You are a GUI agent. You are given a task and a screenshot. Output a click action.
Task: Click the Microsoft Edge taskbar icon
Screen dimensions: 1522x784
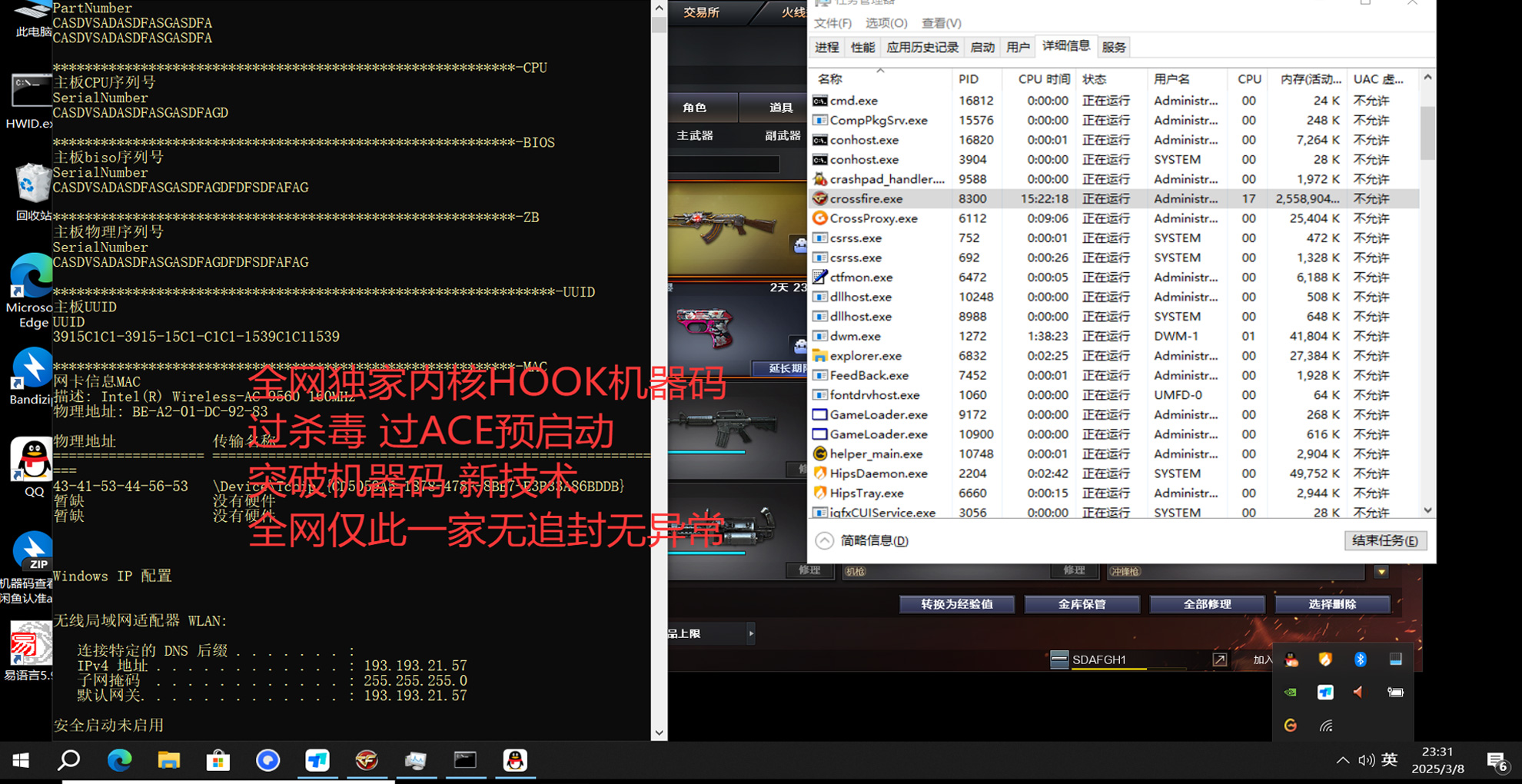119,760
